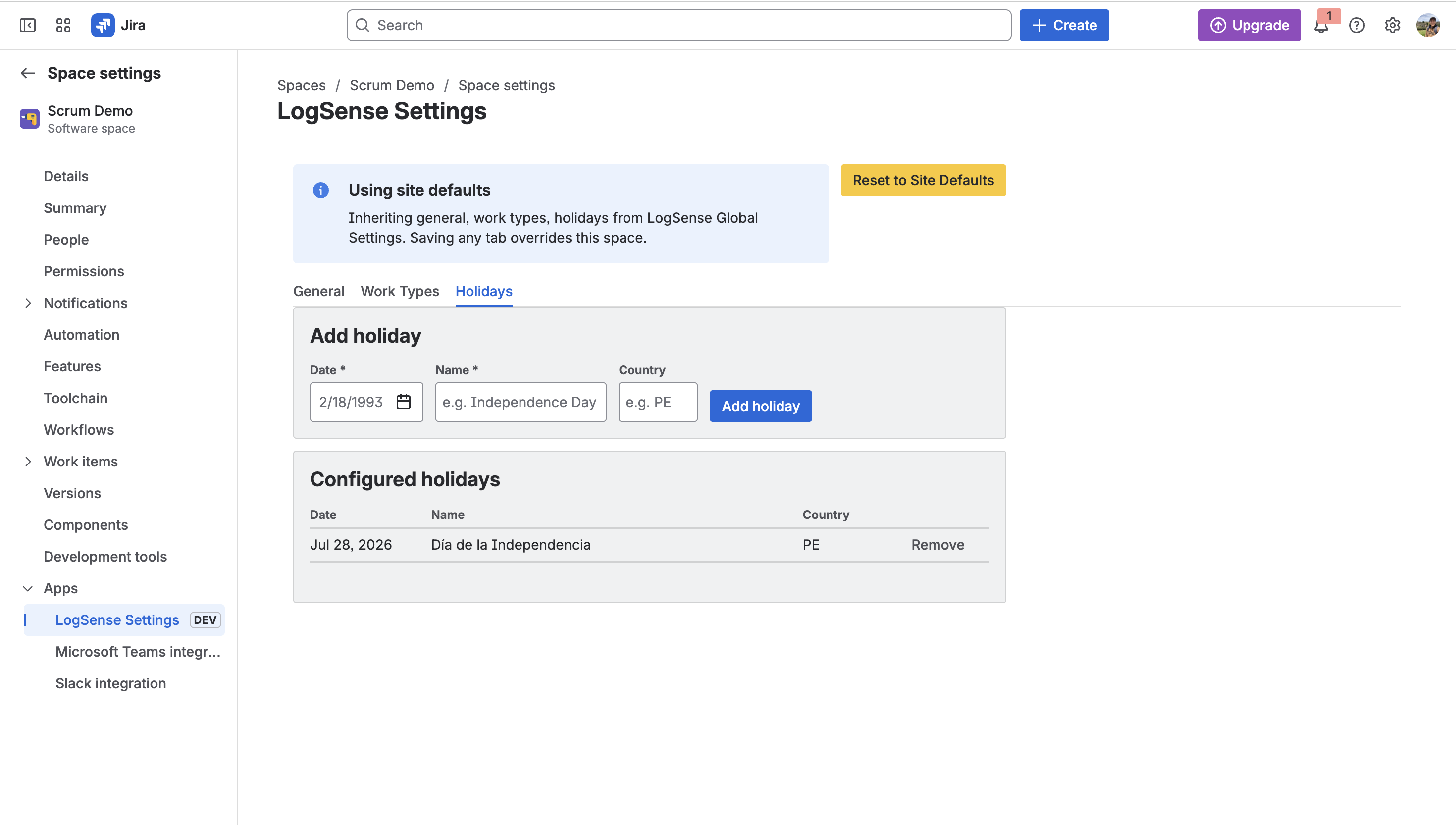This screenshot has height=825, width=1456.
Task: Focus the Search field
Action: coord(678,25)
